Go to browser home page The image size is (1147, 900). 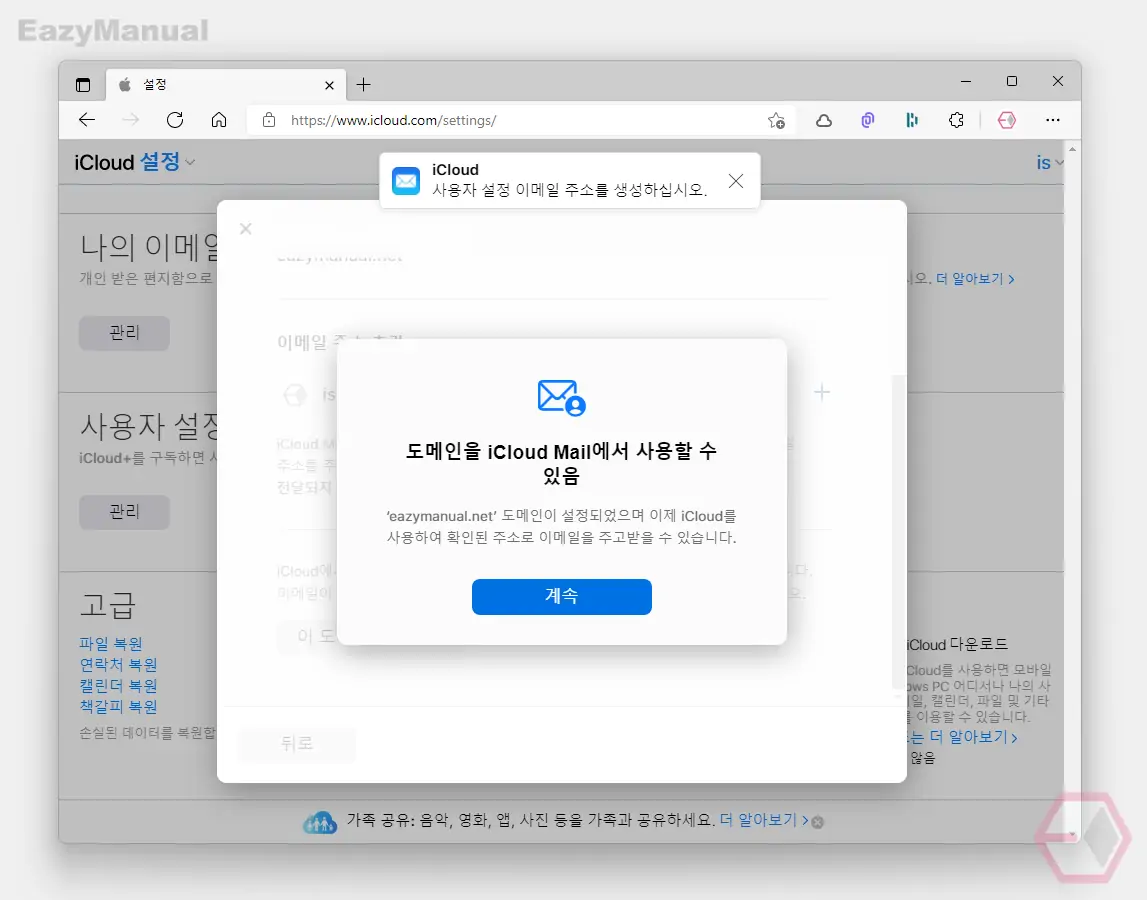click(x=219, y=120)
